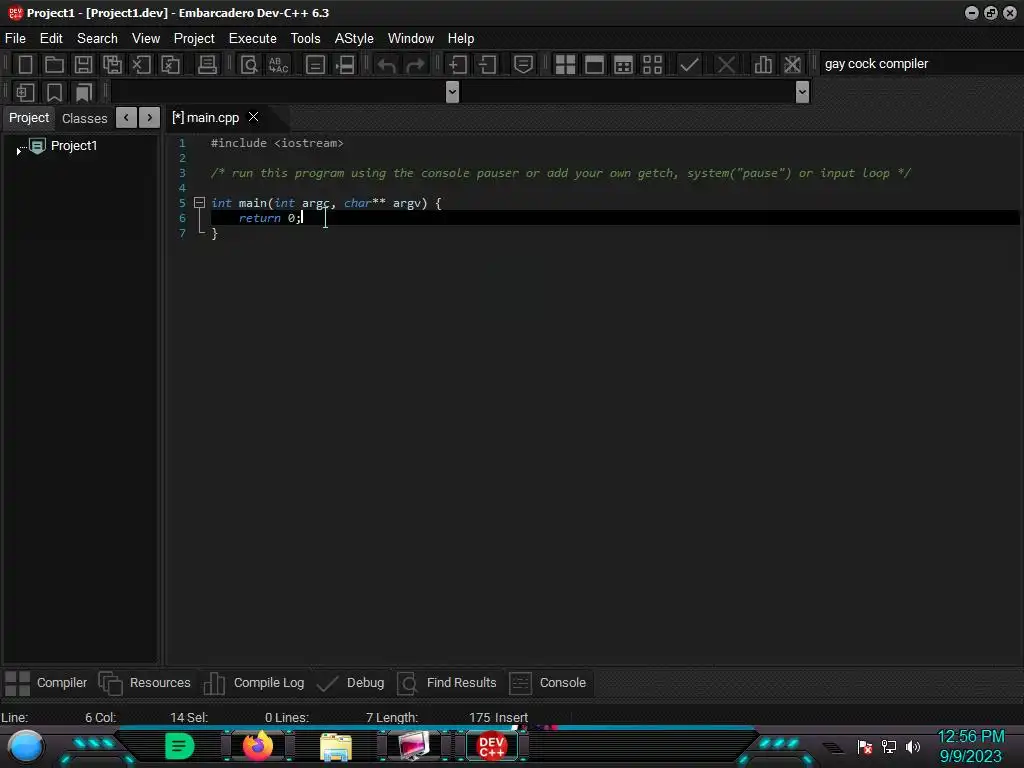The image size is (1024, 768).
Task: Open the Project menu
Action: click(194, 39)
